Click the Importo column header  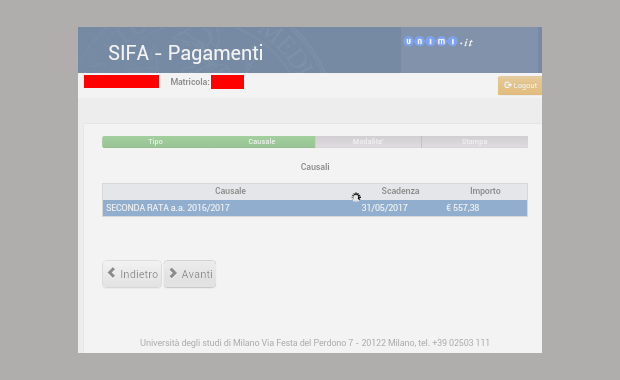(485, 191)
